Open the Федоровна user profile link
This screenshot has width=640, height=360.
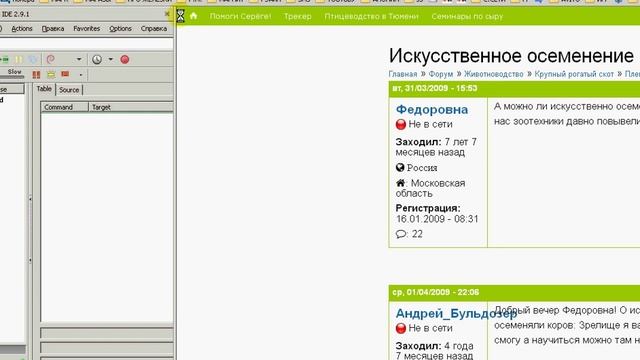coord(432,109)
